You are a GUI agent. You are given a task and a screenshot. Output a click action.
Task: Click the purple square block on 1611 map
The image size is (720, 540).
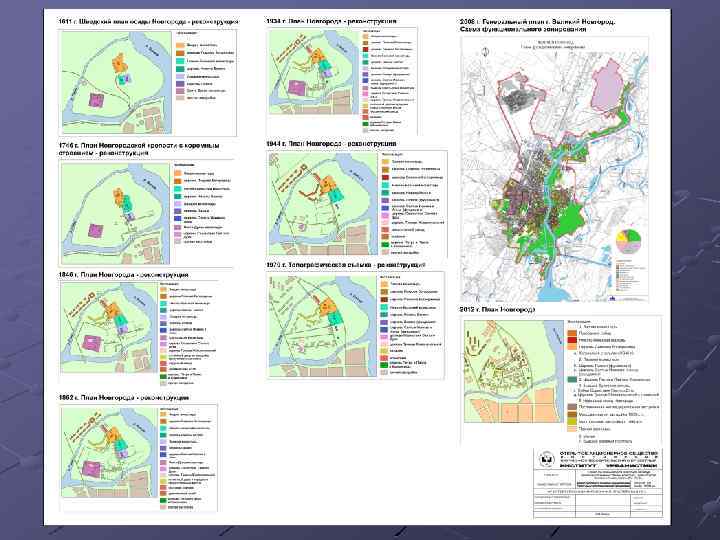(x=96, y=100)
